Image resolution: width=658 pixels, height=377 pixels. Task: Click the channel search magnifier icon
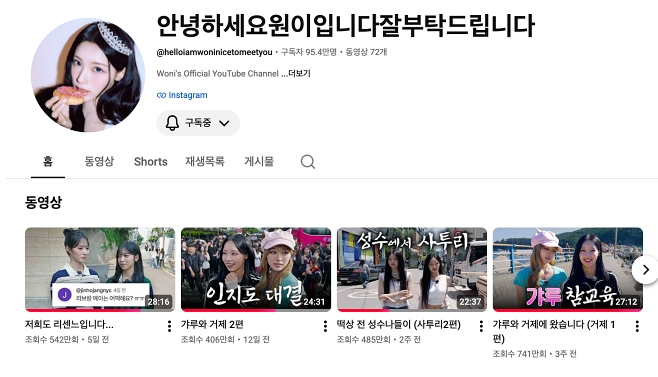point(308,162)
